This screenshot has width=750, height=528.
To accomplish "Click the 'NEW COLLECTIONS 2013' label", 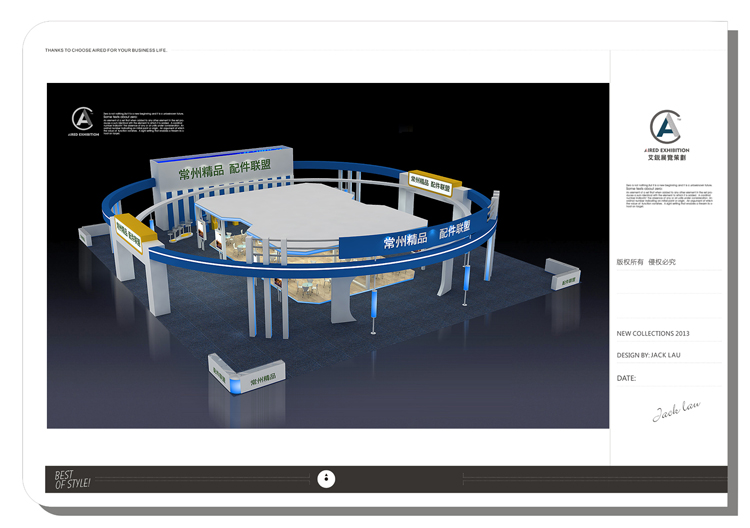I will pos(653,333).
